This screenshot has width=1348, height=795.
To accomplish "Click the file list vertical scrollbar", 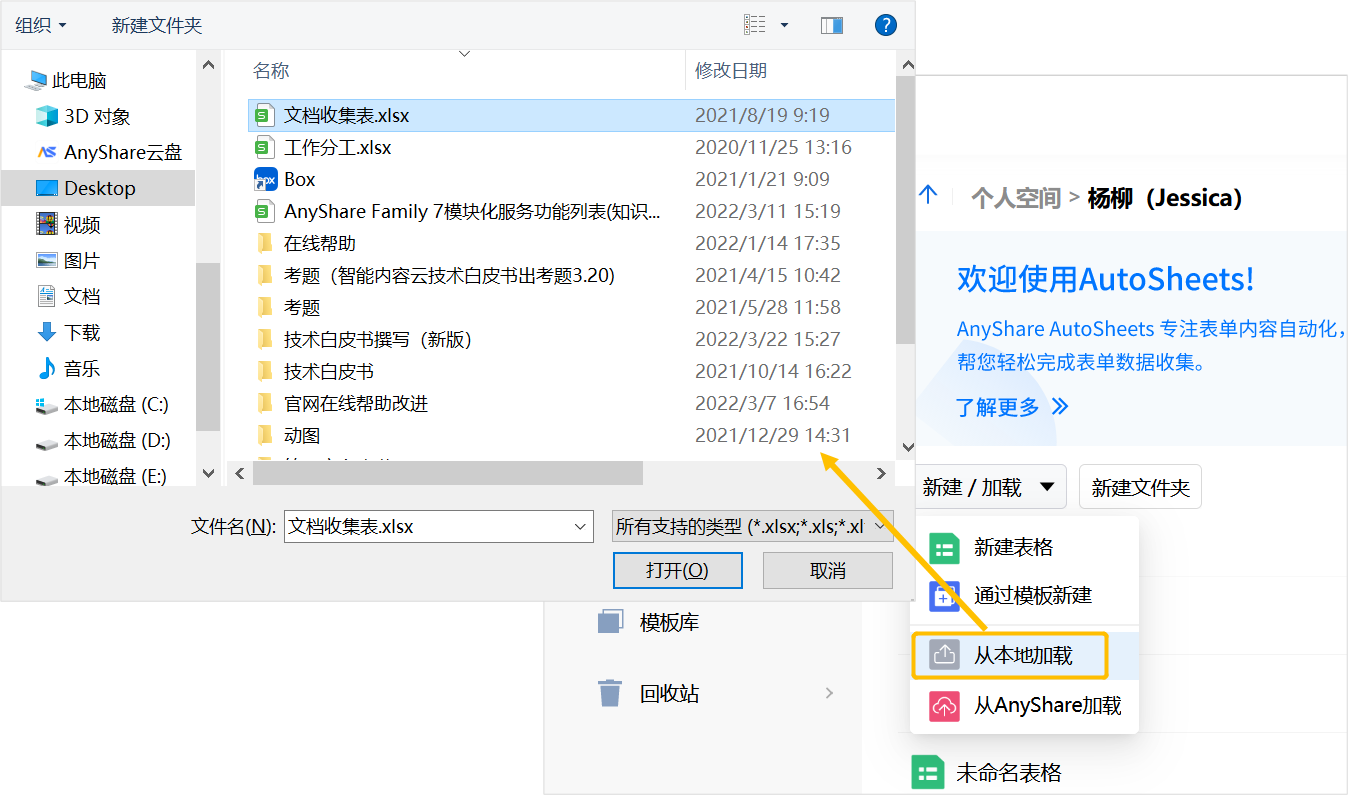I will (906, 210).
